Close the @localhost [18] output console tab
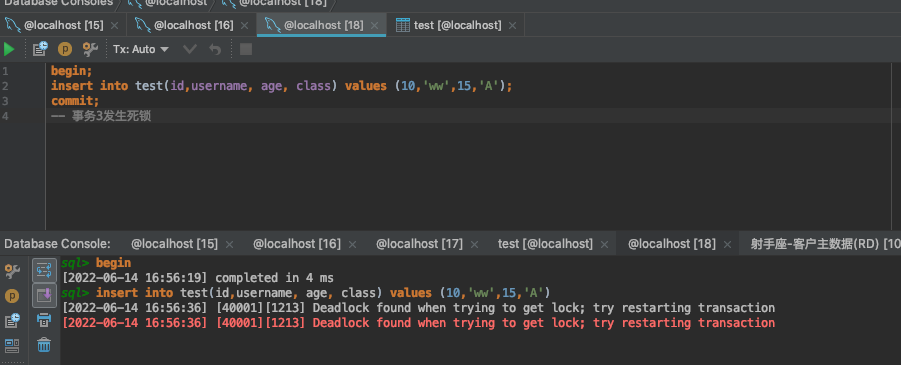The image size is (901, 365). (728, 244)
